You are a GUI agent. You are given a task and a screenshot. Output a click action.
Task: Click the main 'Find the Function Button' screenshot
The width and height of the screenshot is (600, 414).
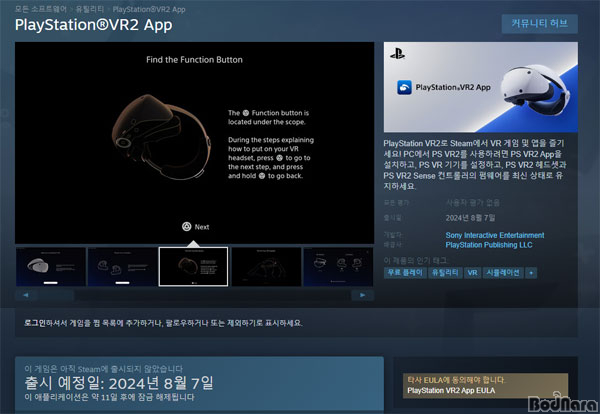point(194,142)
